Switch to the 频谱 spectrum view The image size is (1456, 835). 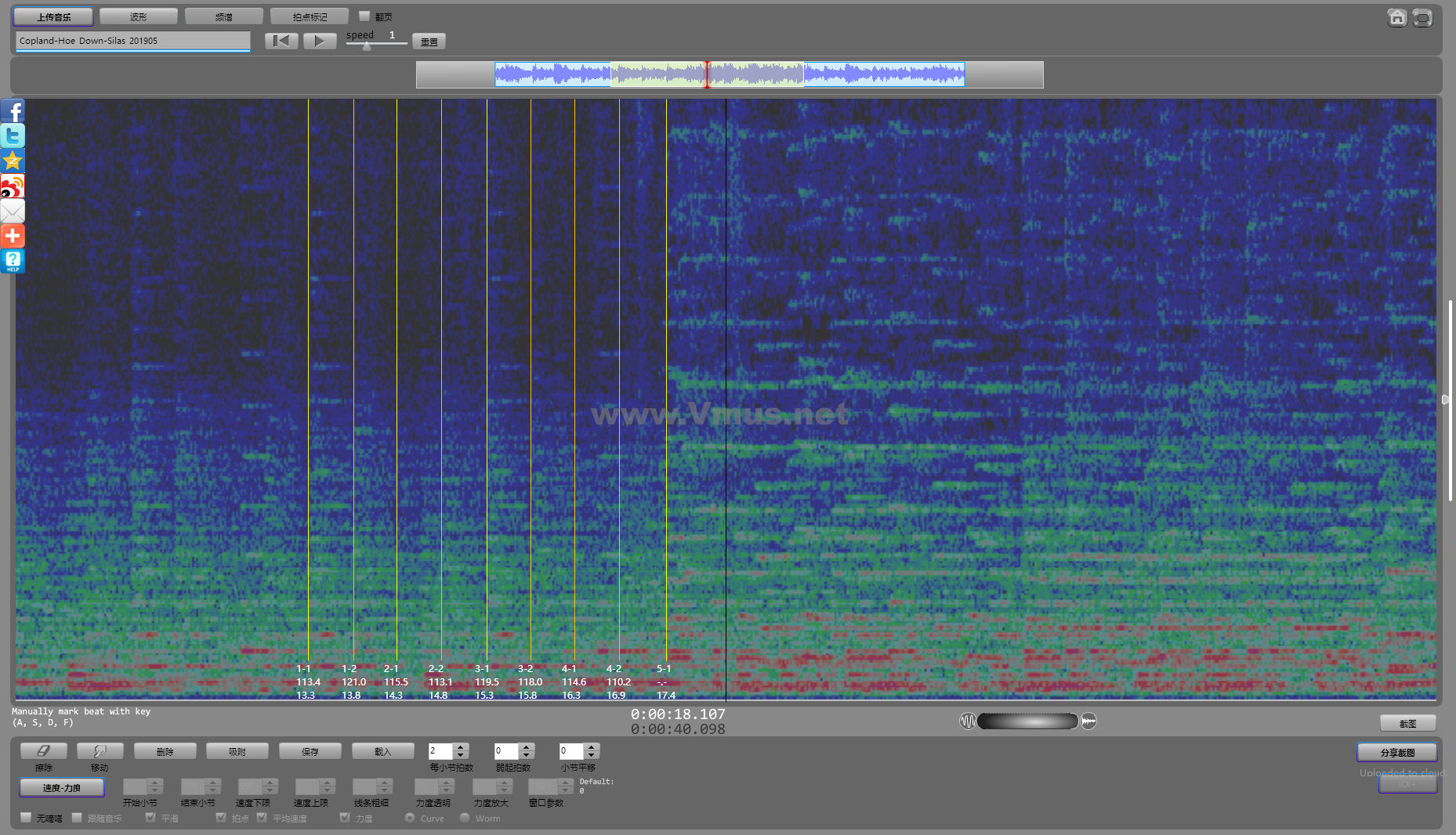point(224,16)
